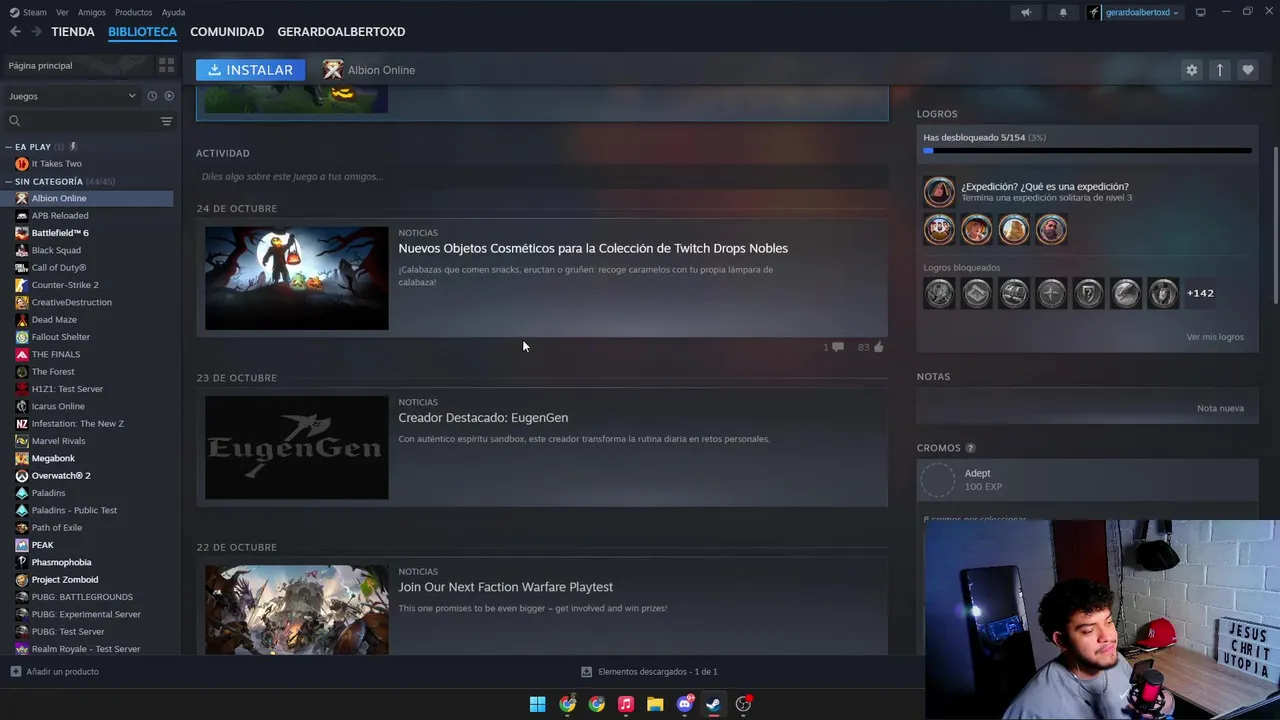
Task: Click the activity status text box
Action: [542, 177]
